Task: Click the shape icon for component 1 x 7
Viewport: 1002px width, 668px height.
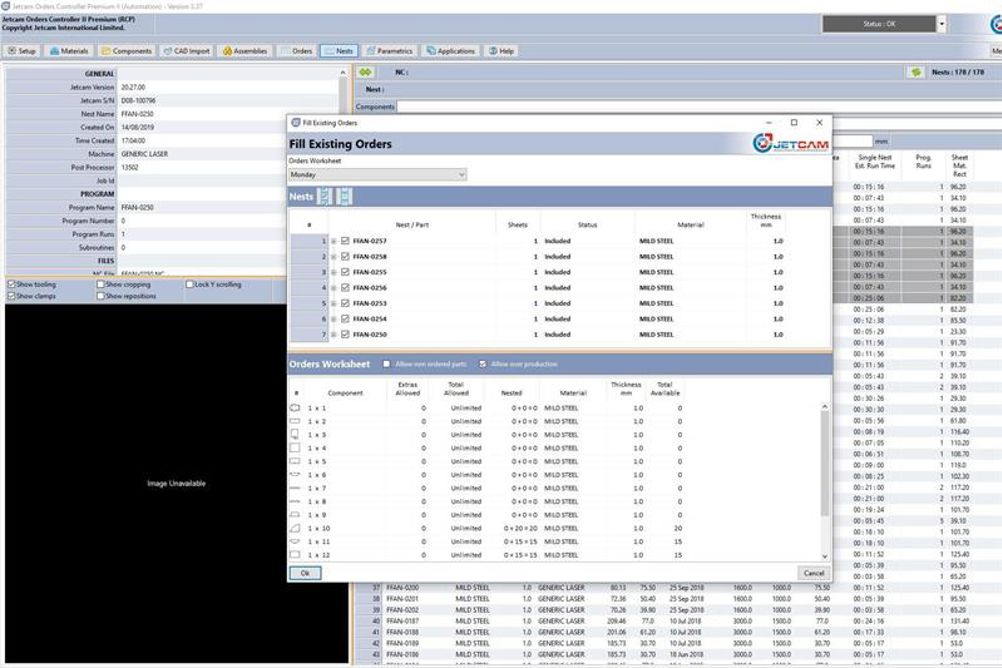Action: (x=295, y=488)
